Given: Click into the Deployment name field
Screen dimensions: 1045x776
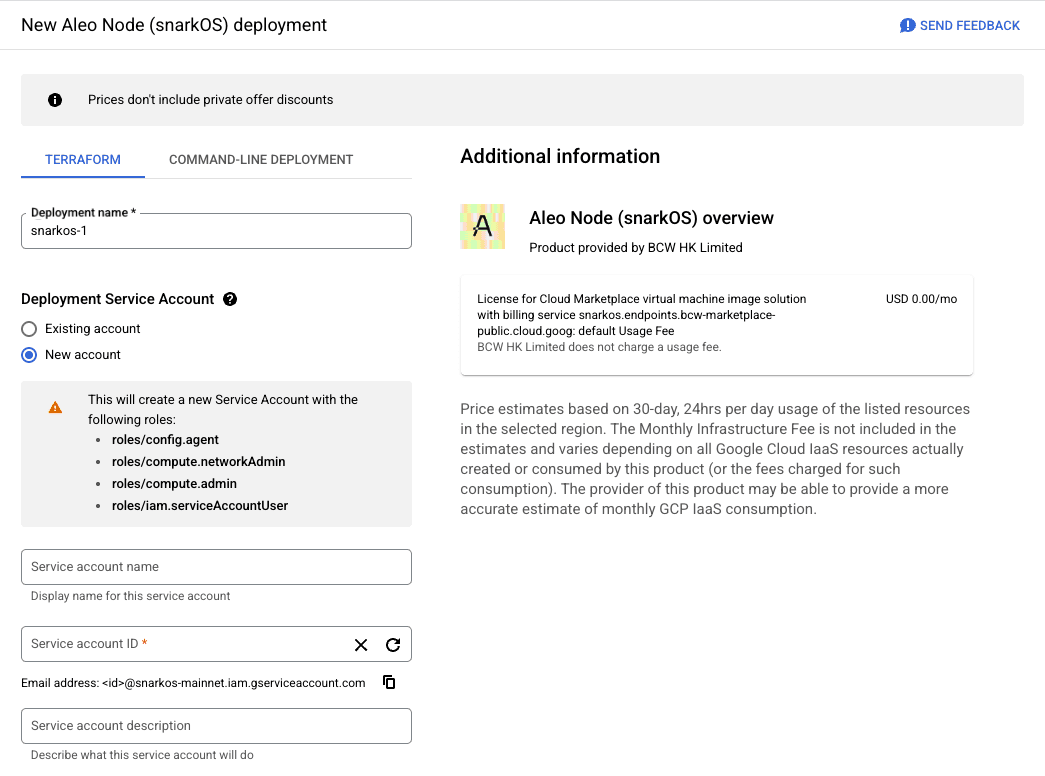Looking at the screenshot, I should (x=216, y=231).
